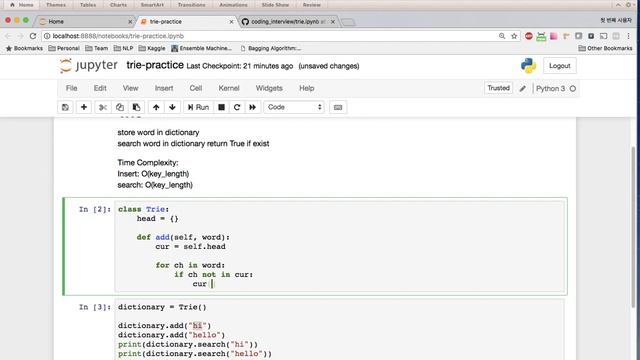
Task: Click the pencil edit mode icon
Action: 522,88
